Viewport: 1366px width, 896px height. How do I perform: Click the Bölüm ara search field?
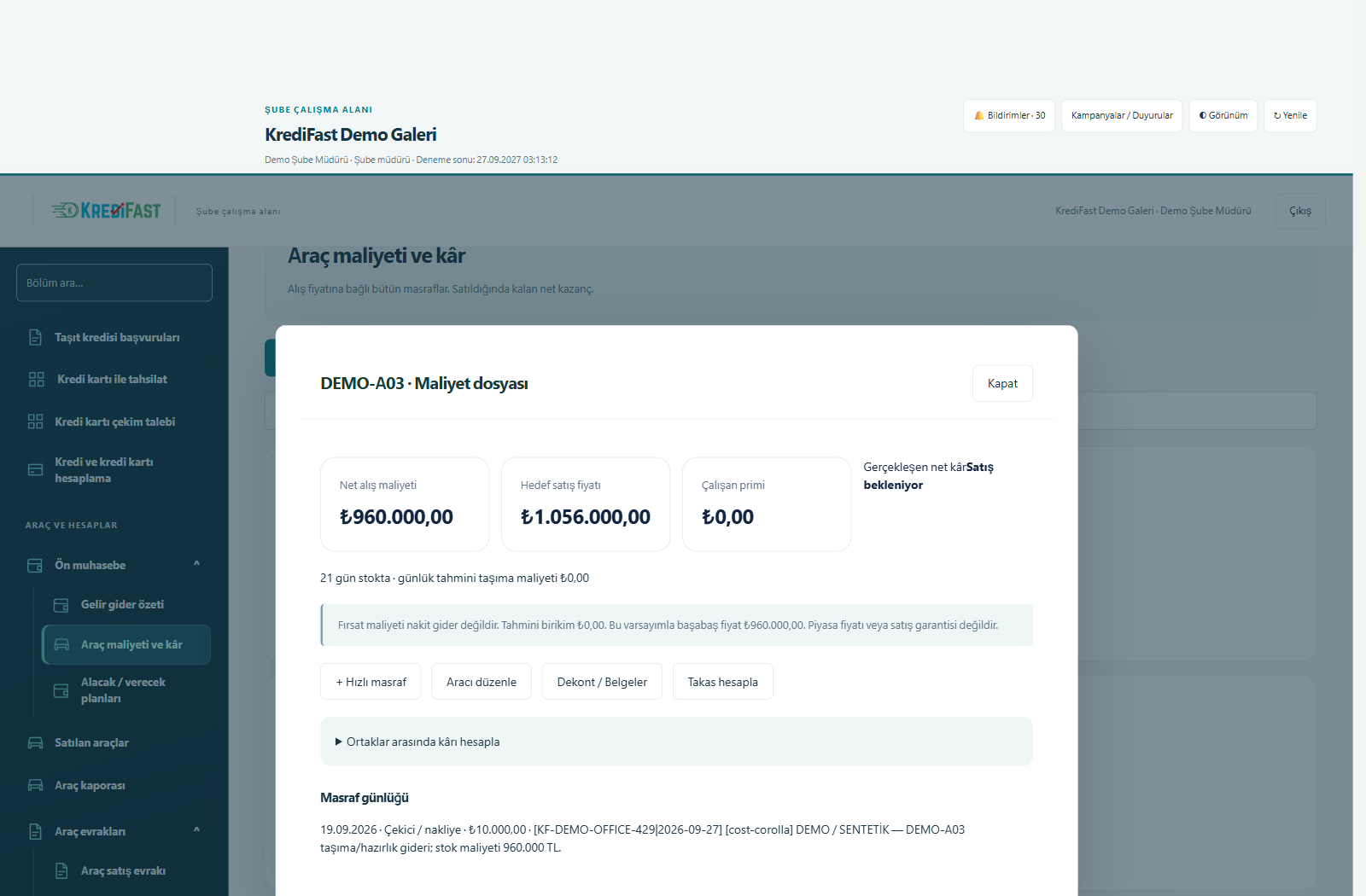coord(114,282)
